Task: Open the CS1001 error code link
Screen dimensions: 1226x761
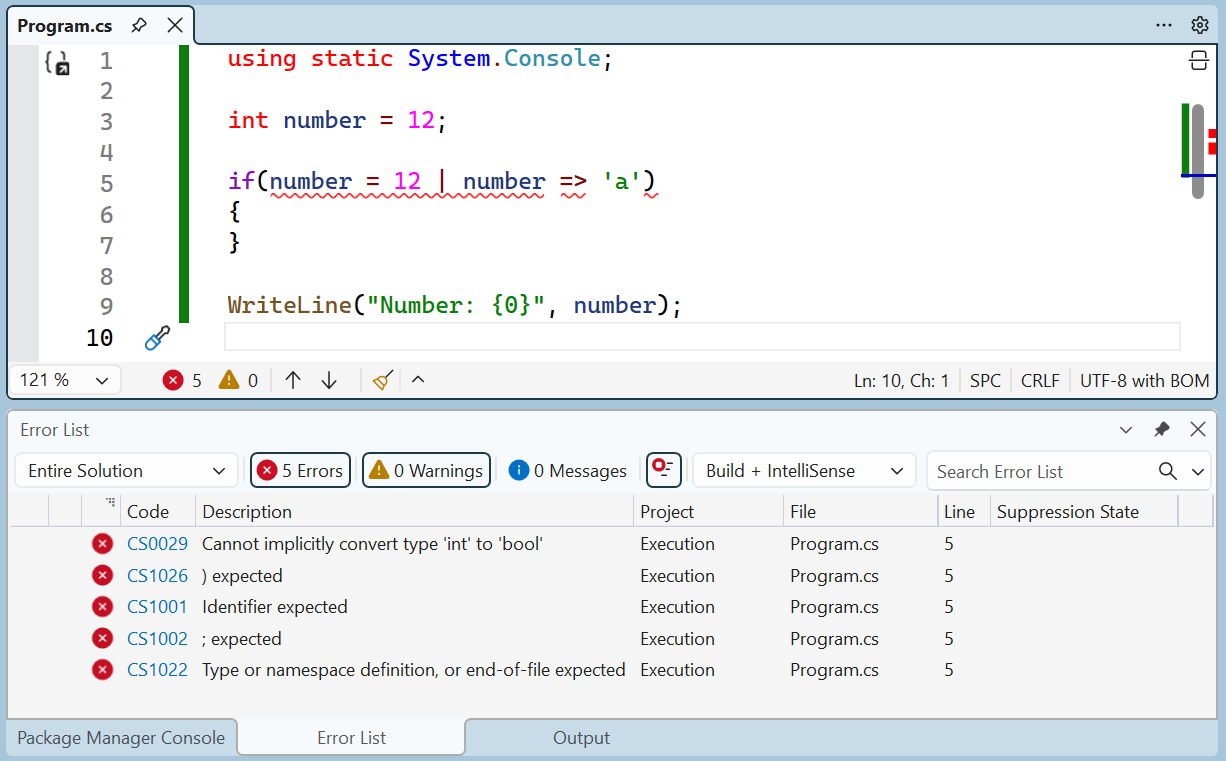Action: pos(157,607)
